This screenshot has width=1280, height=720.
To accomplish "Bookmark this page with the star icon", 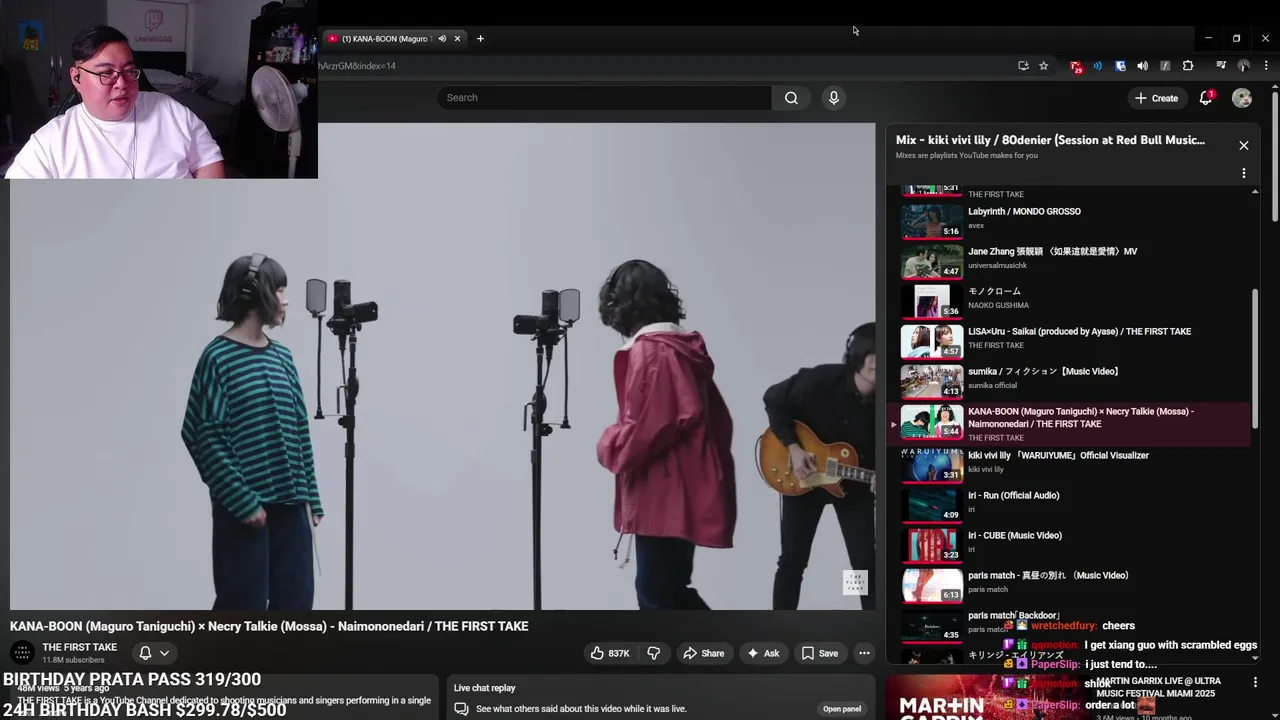I will point(1044,66).
